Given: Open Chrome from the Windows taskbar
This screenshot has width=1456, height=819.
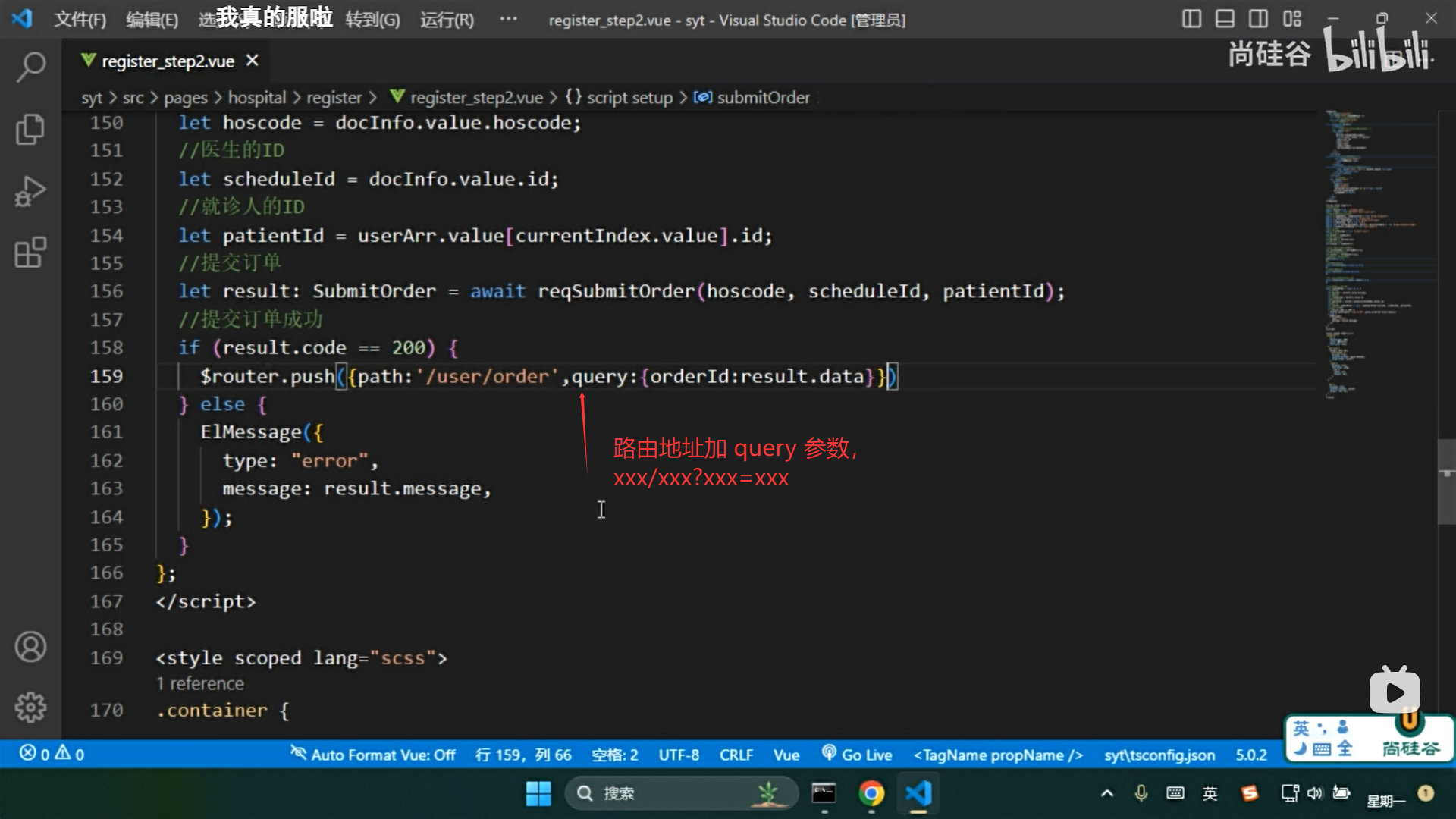Looking at the screenshot, I should [x=871, y=793].
